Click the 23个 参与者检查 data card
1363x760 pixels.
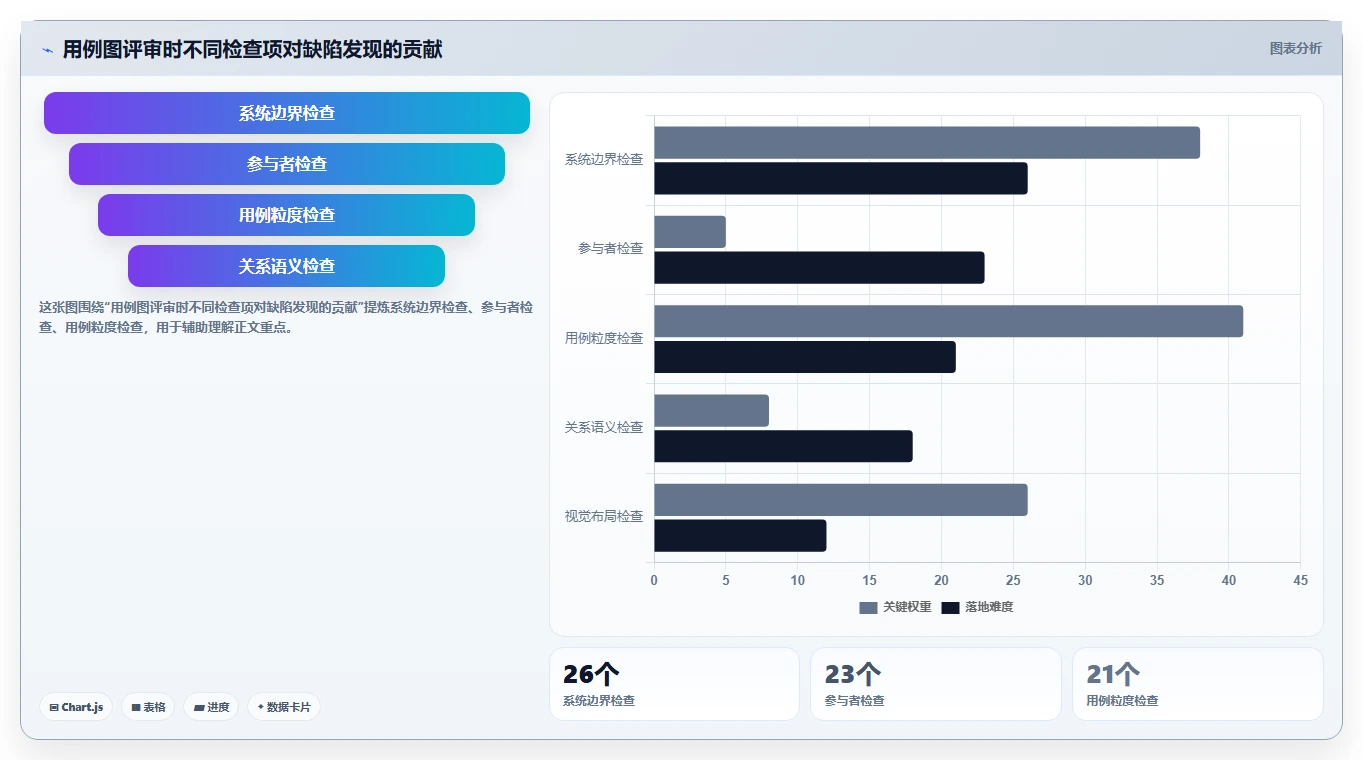936,684
